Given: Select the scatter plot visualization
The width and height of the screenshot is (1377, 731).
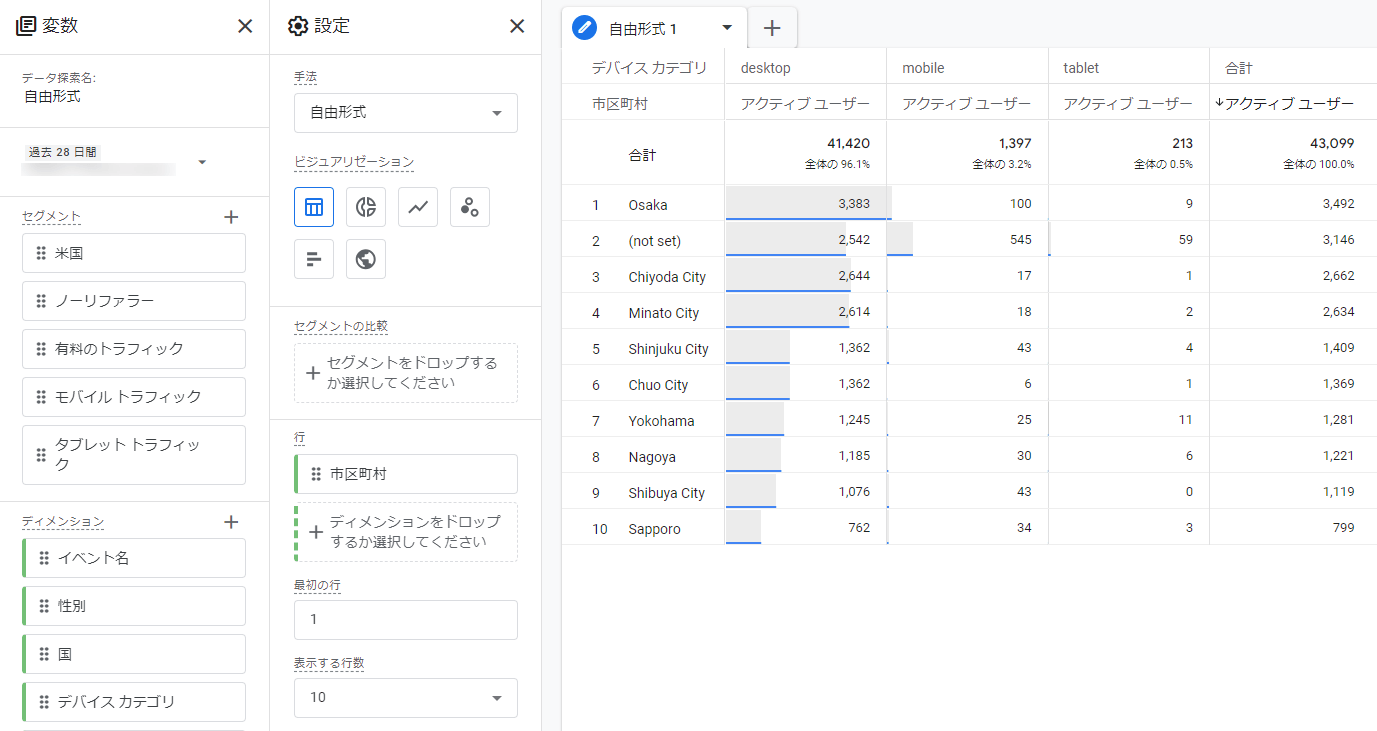Looking at the screenshot, I should pos(470,207).
